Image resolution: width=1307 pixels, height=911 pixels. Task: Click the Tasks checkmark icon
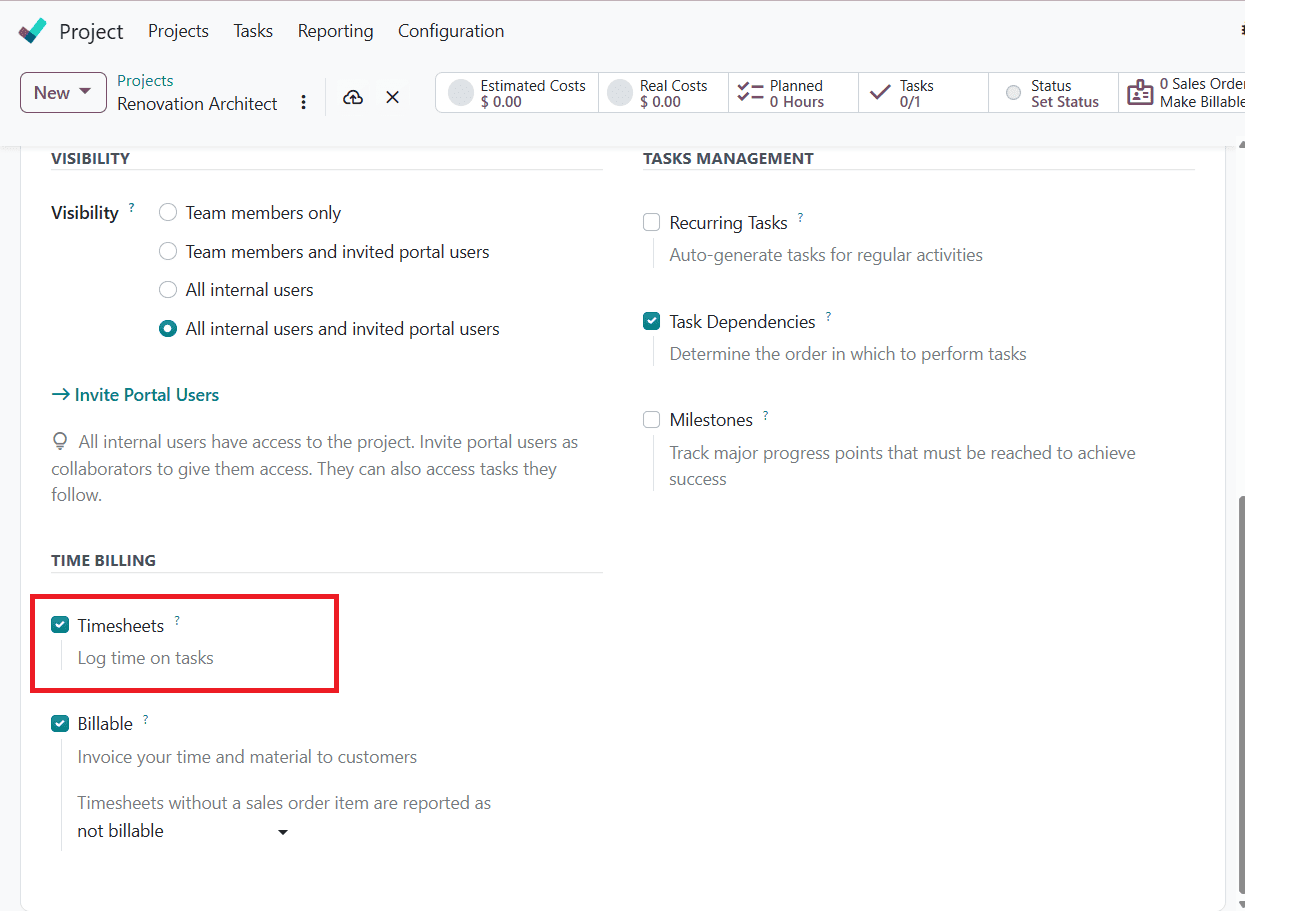[880, 93]
